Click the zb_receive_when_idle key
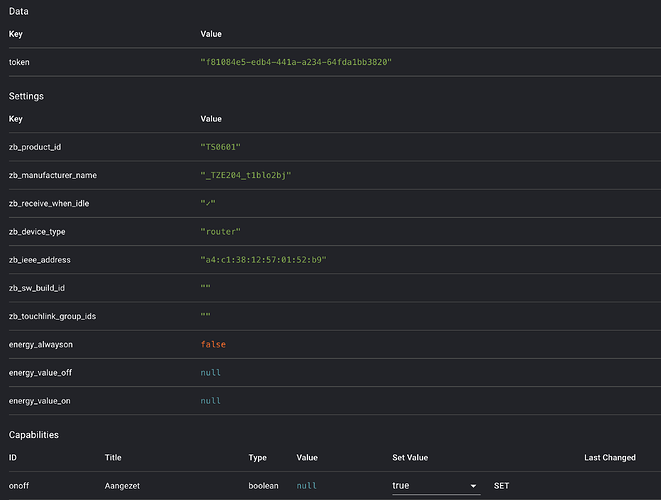The height and width of the screenshot is (500, 661). click(x=49, y=203)
